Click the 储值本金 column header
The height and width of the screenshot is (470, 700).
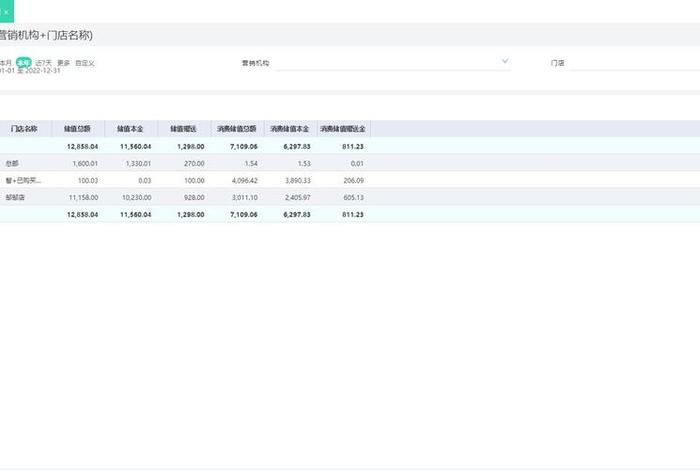coord(130,129)
